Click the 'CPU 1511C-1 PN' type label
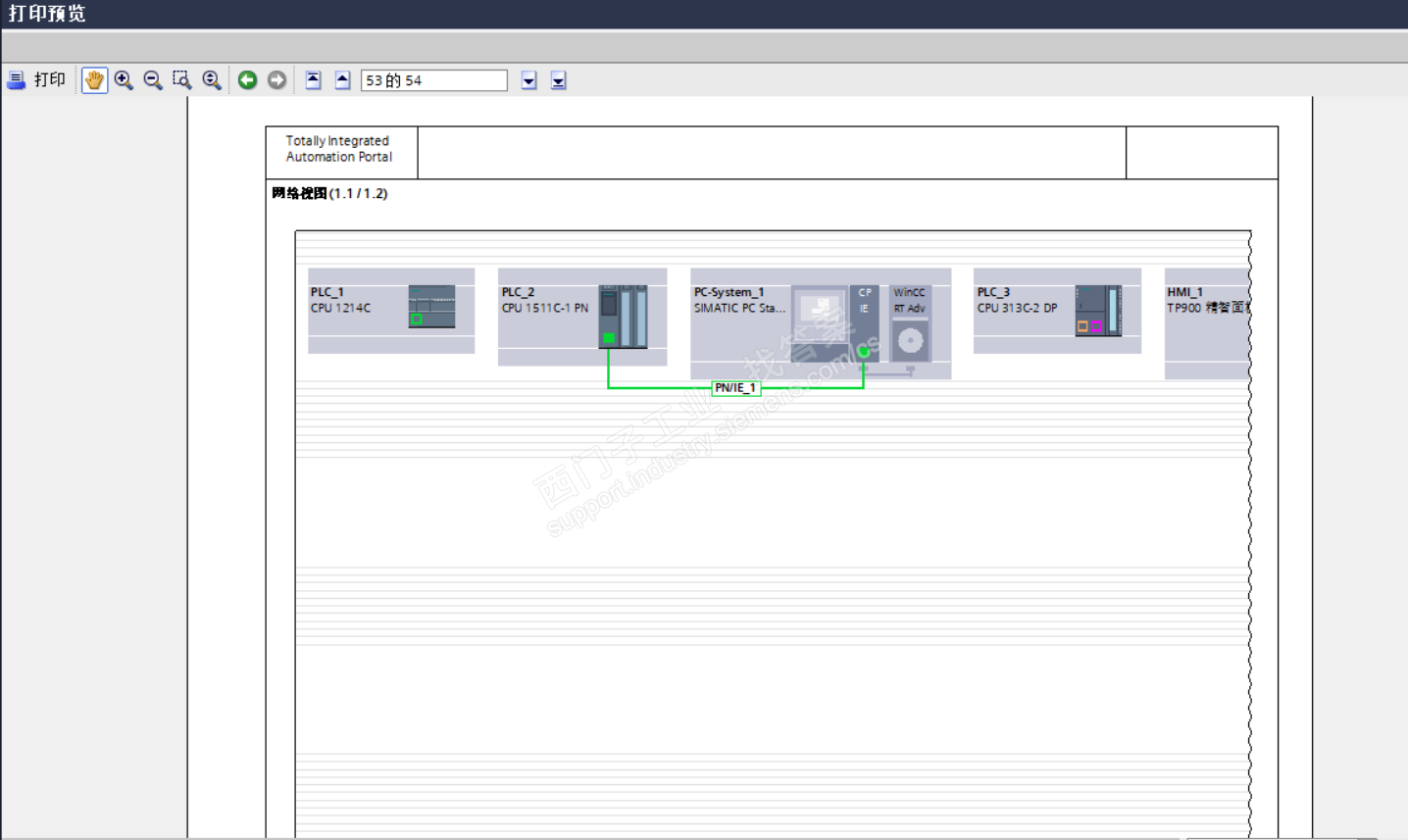Screen dimensions: 1408x840 545,308
